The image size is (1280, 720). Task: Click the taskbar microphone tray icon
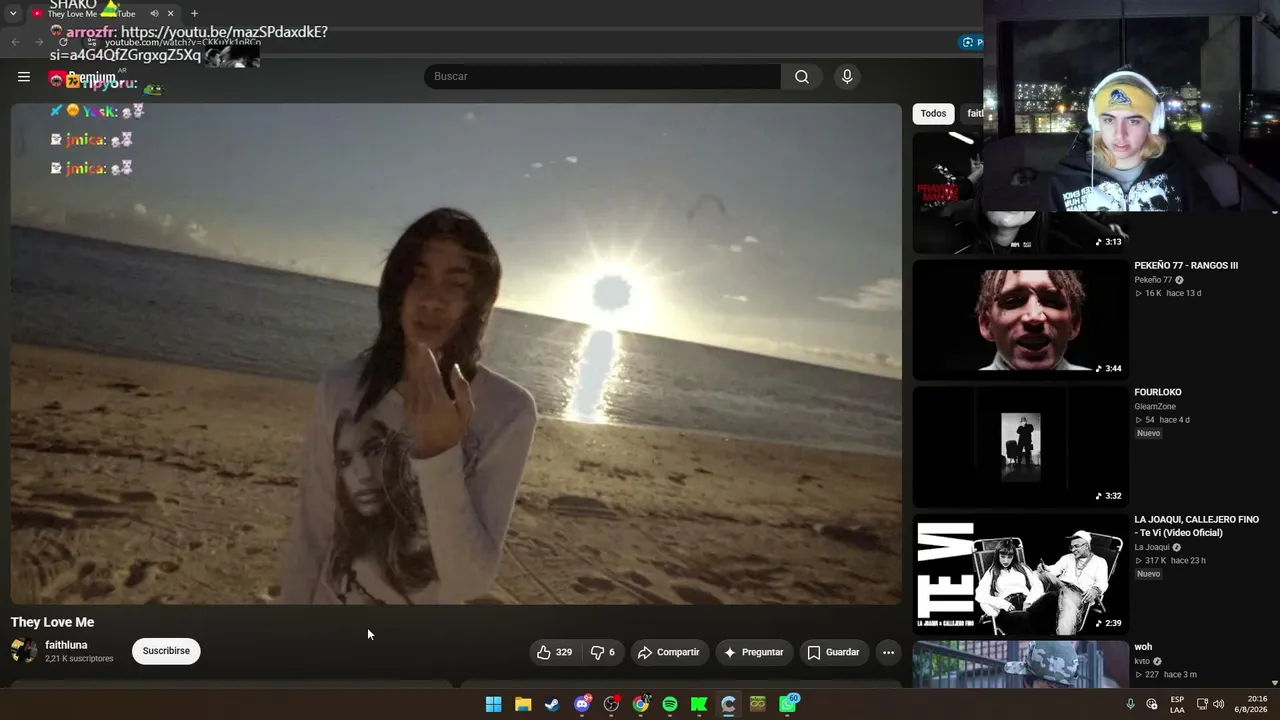tap(1130, 704)
